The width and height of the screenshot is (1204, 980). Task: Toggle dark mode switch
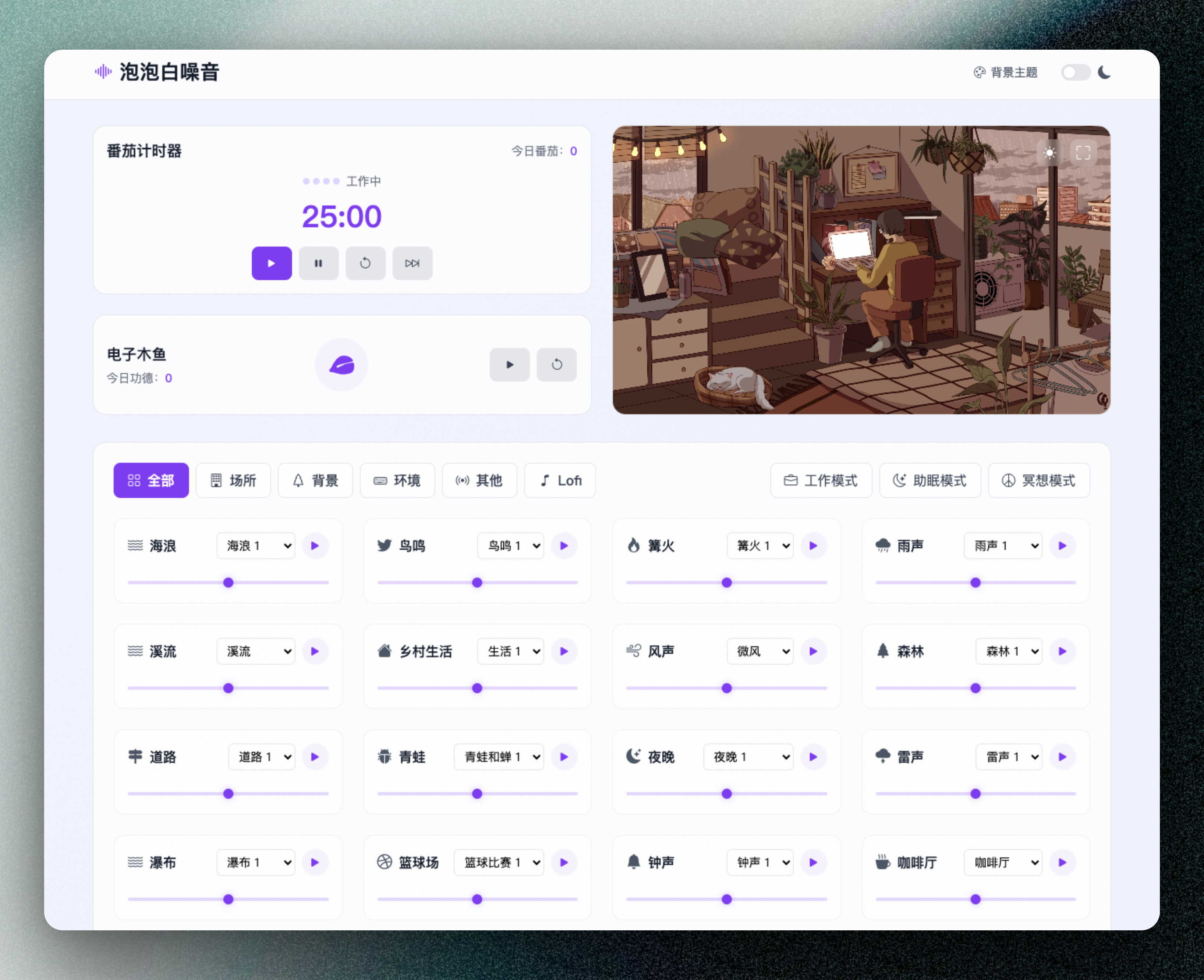click(1075, 72)
